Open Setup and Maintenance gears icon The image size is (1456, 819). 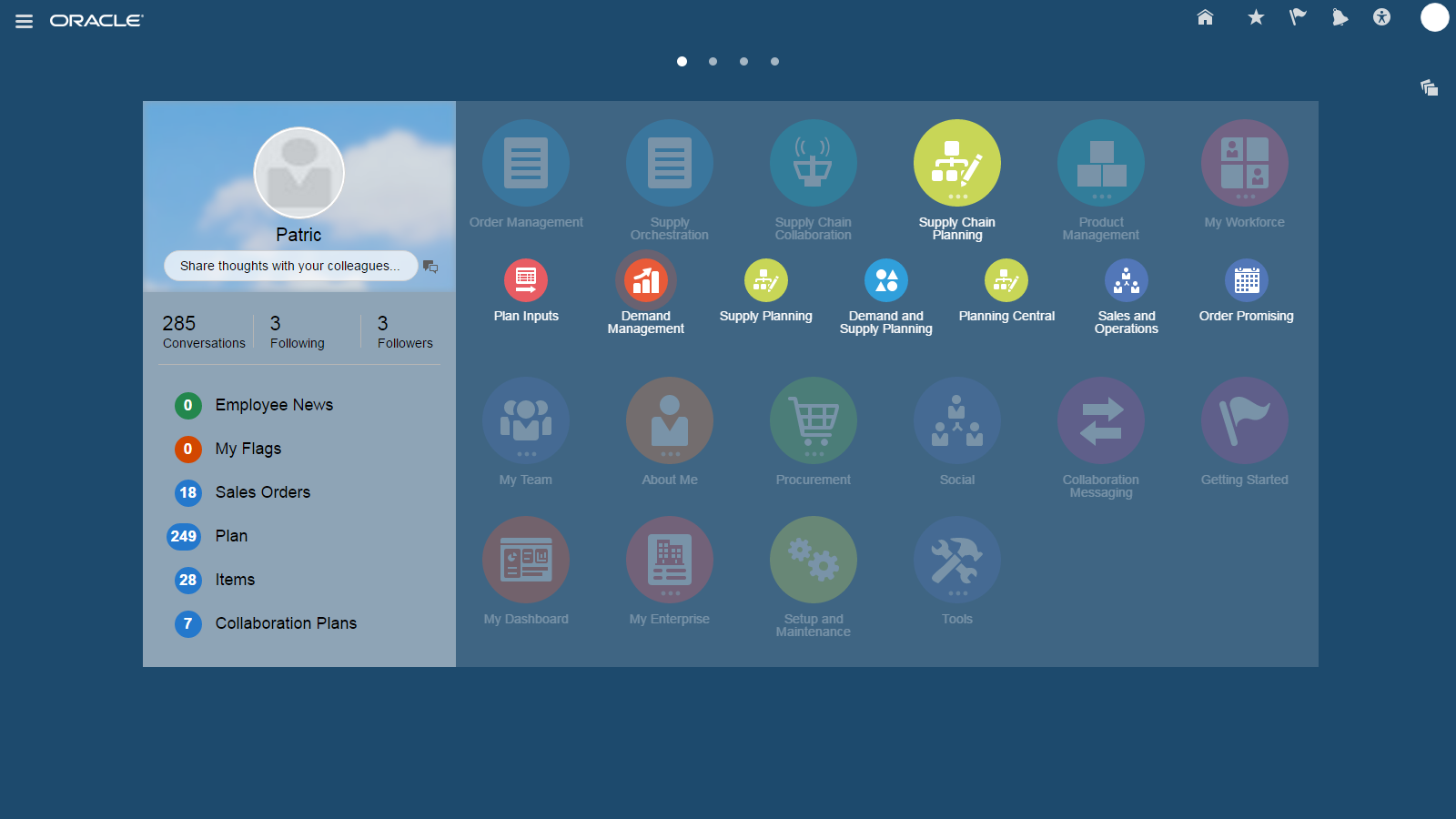[814, 560]
